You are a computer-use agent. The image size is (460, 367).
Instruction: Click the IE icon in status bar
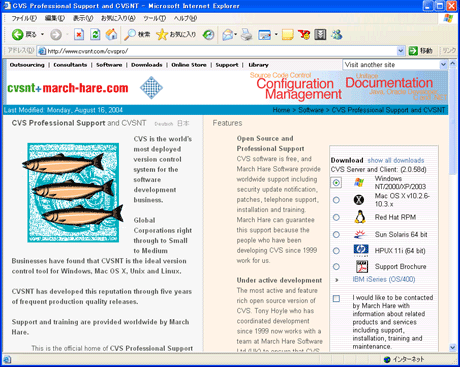point(7,359)
